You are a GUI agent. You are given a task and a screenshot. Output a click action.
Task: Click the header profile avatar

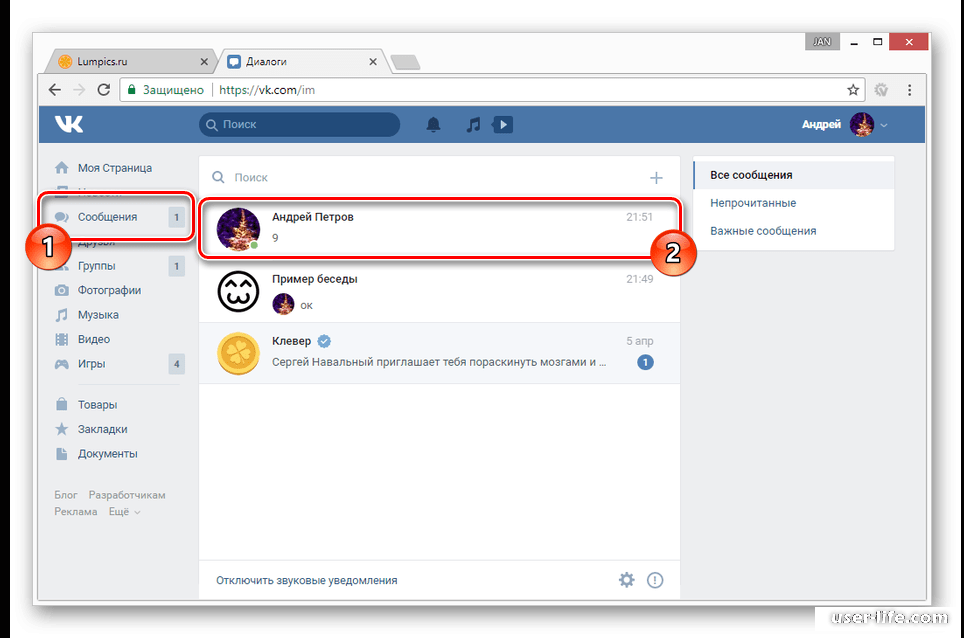(x=861, y=125)
